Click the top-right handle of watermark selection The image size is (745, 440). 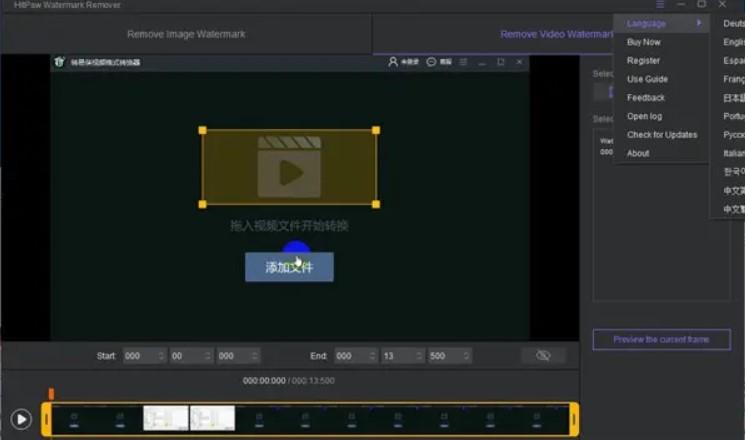(x=376, y=130)
